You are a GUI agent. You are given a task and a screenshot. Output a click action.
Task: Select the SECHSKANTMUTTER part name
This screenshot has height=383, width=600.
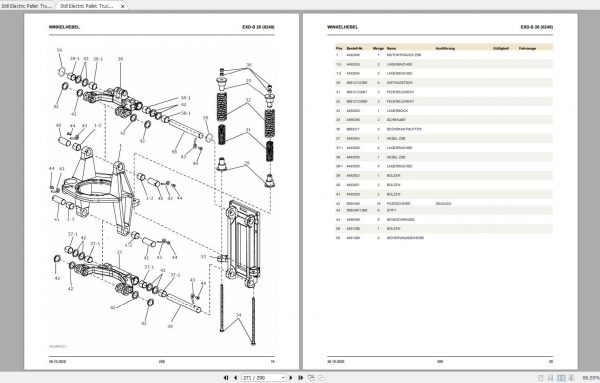pyautogui.click(x=404, y=129)
